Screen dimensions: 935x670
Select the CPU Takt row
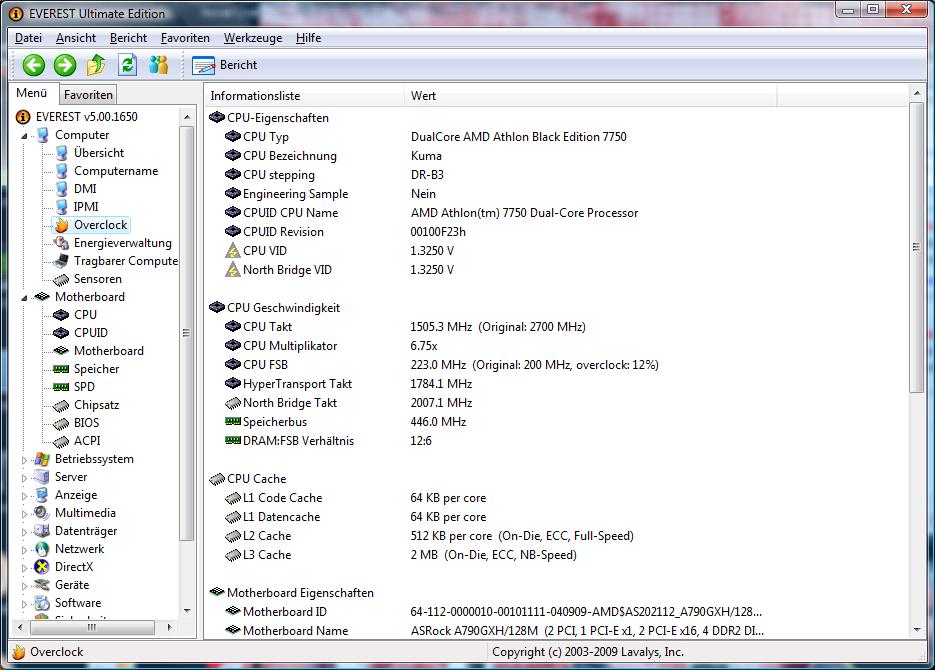coord(491,327)
